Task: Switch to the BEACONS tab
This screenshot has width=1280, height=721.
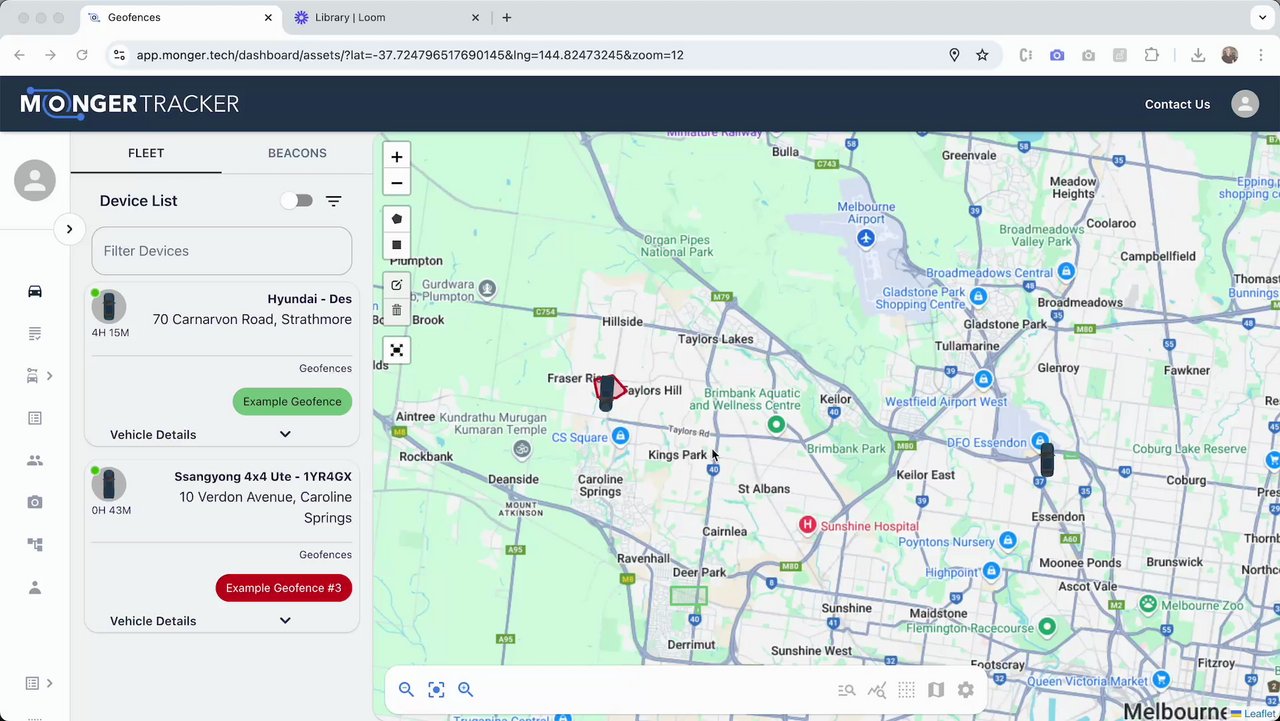Action: point(297,153)
